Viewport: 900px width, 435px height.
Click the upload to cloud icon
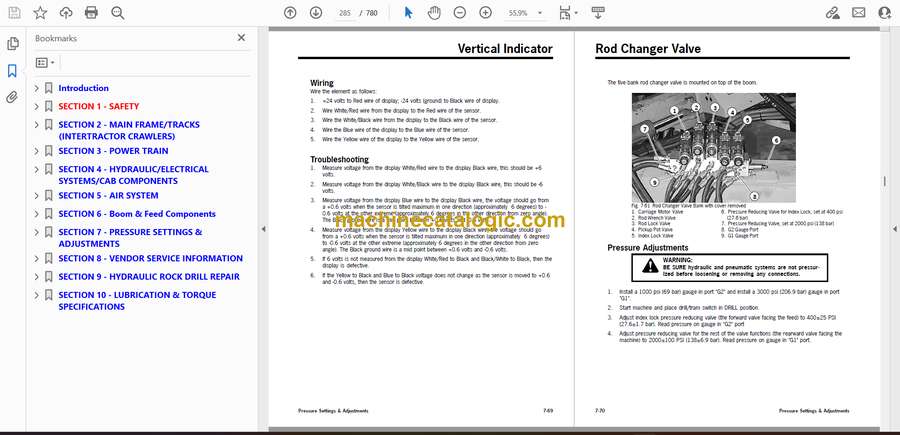click(x=66, y=13)
